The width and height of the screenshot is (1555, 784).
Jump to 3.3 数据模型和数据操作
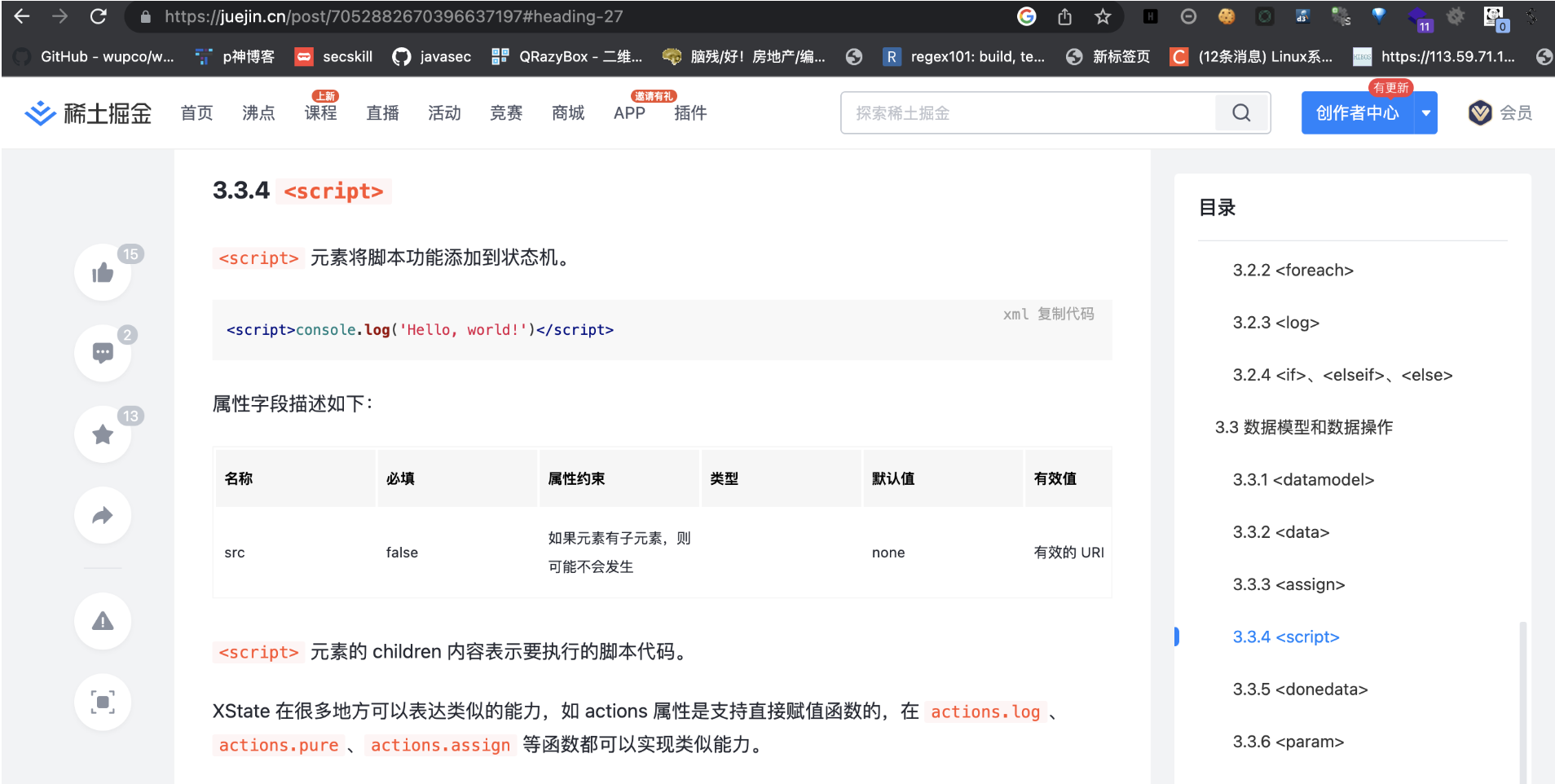click(1304, 427)
